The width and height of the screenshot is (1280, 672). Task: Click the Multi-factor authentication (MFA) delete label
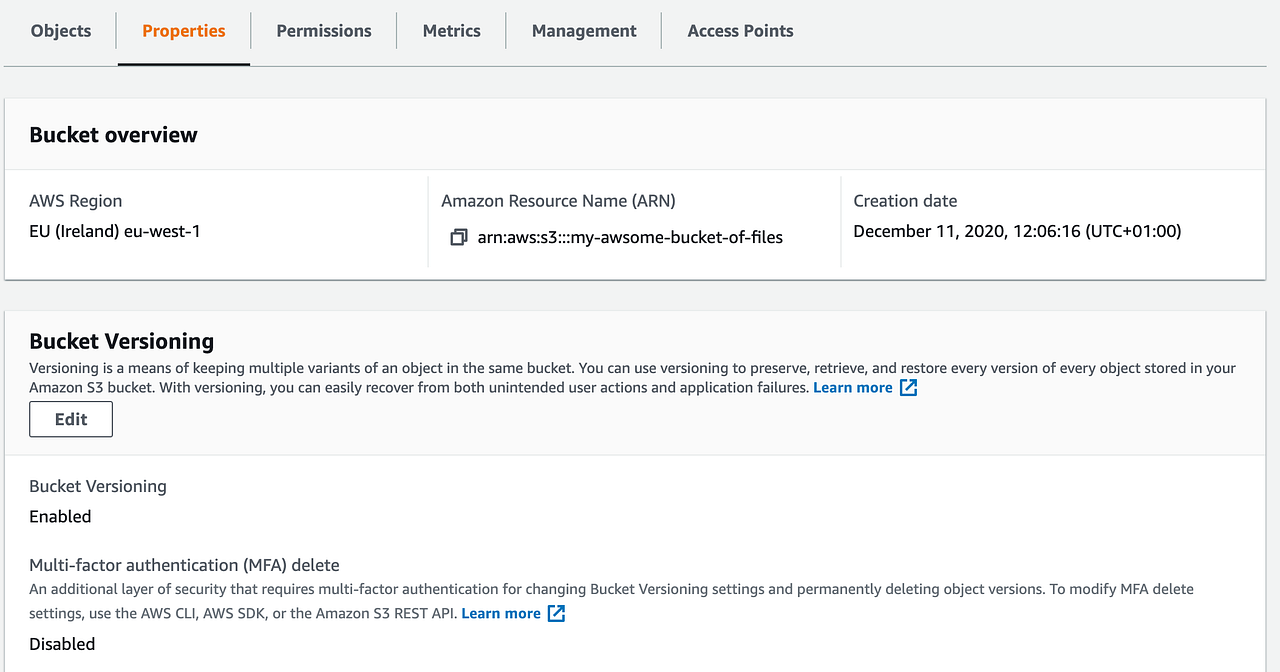pyautogui.click(x=184, y=565)
